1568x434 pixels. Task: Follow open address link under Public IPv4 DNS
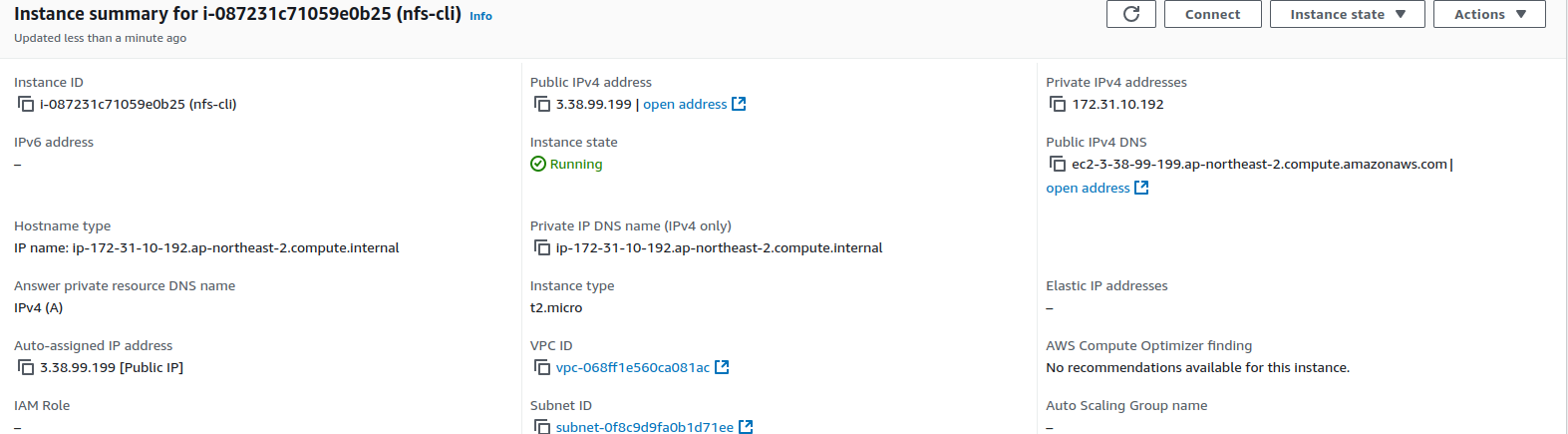pos(1088,188)
